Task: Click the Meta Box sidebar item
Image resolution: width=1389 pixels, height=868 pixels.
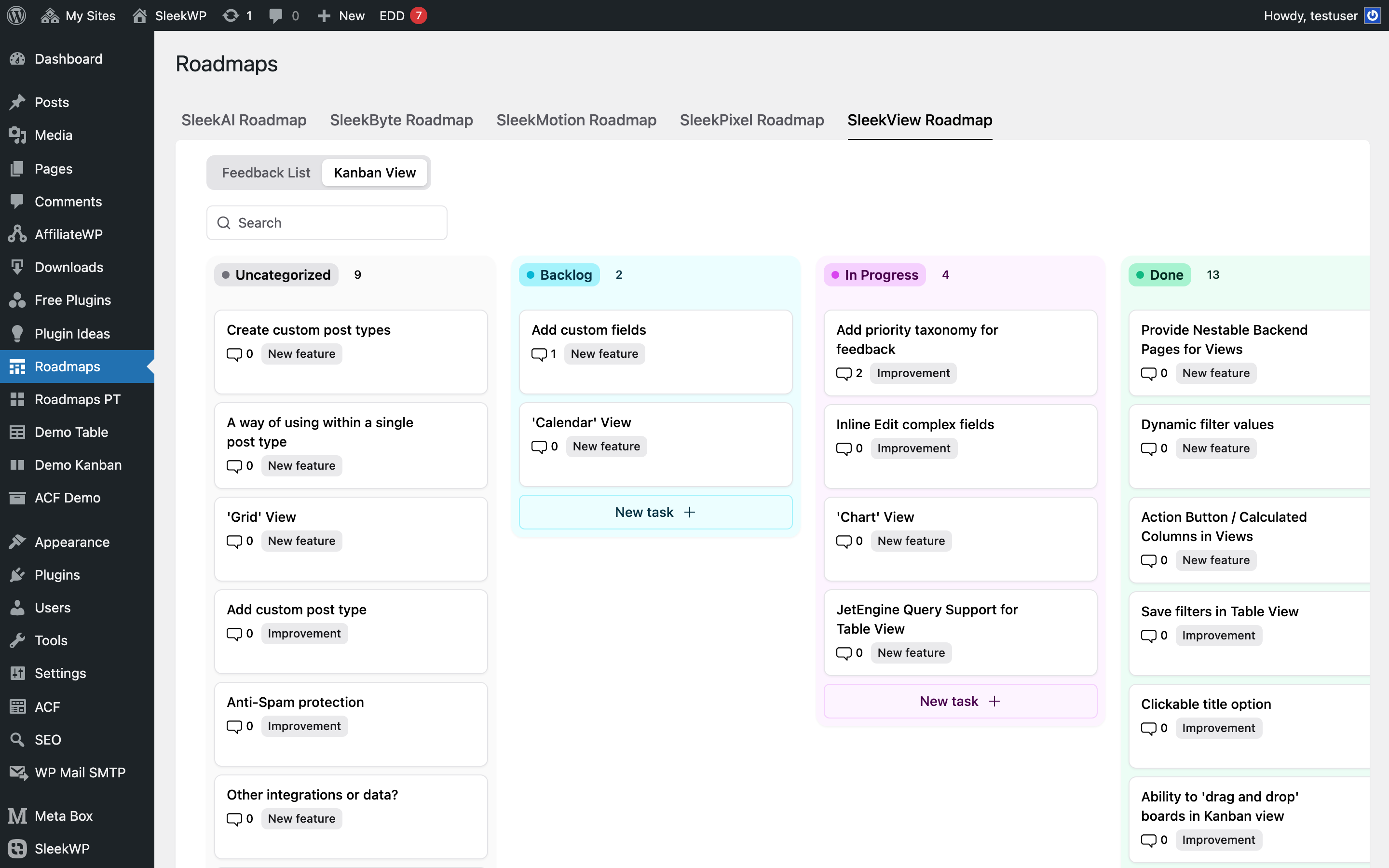Action: [x=63, y=816]
